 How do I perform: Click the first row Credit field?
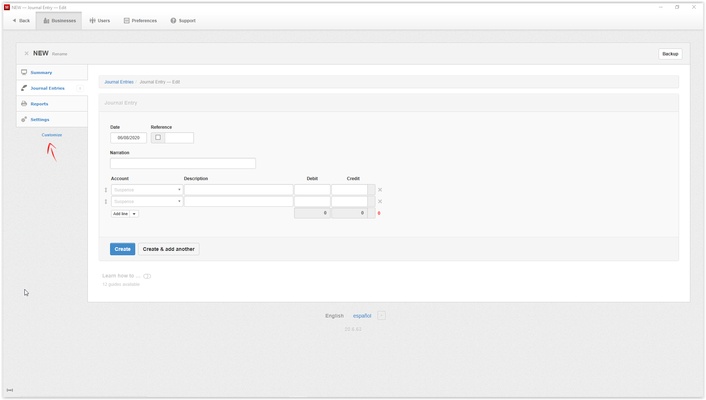tap(349, 190)
